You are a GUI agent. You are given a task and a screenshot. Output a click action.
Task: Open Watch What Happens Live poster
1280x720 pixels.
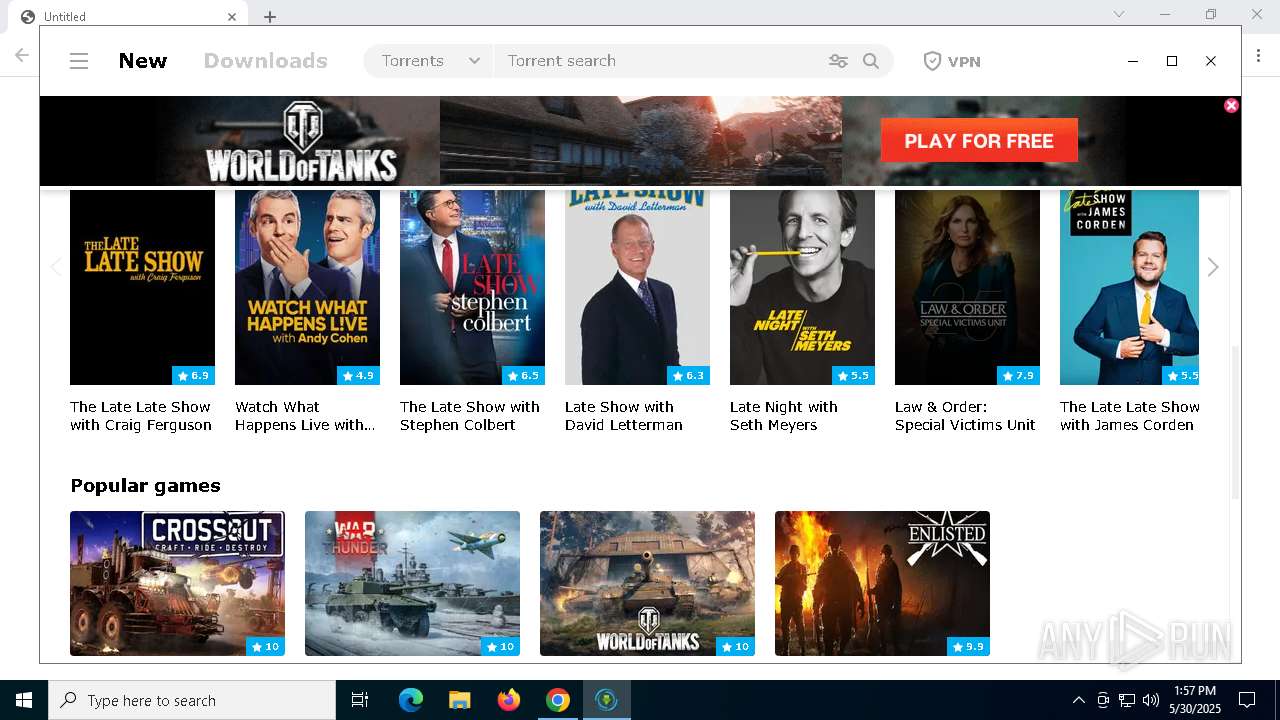click(307, 288)
